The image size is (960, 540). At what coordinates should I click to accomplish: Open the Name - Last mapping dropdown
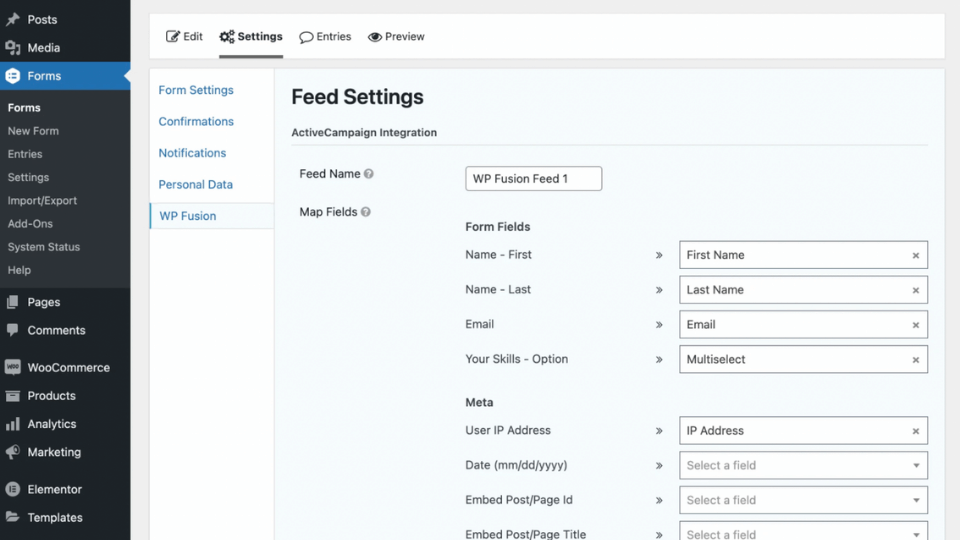[x=803, y=290]
